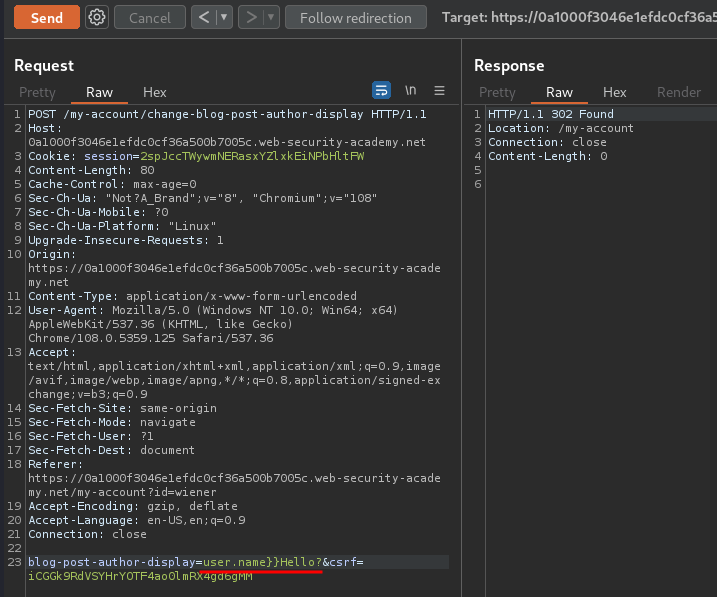Click the Content-Length: 80 header
Viewport: 717px width, 597px height.
(x=91, y=170)
